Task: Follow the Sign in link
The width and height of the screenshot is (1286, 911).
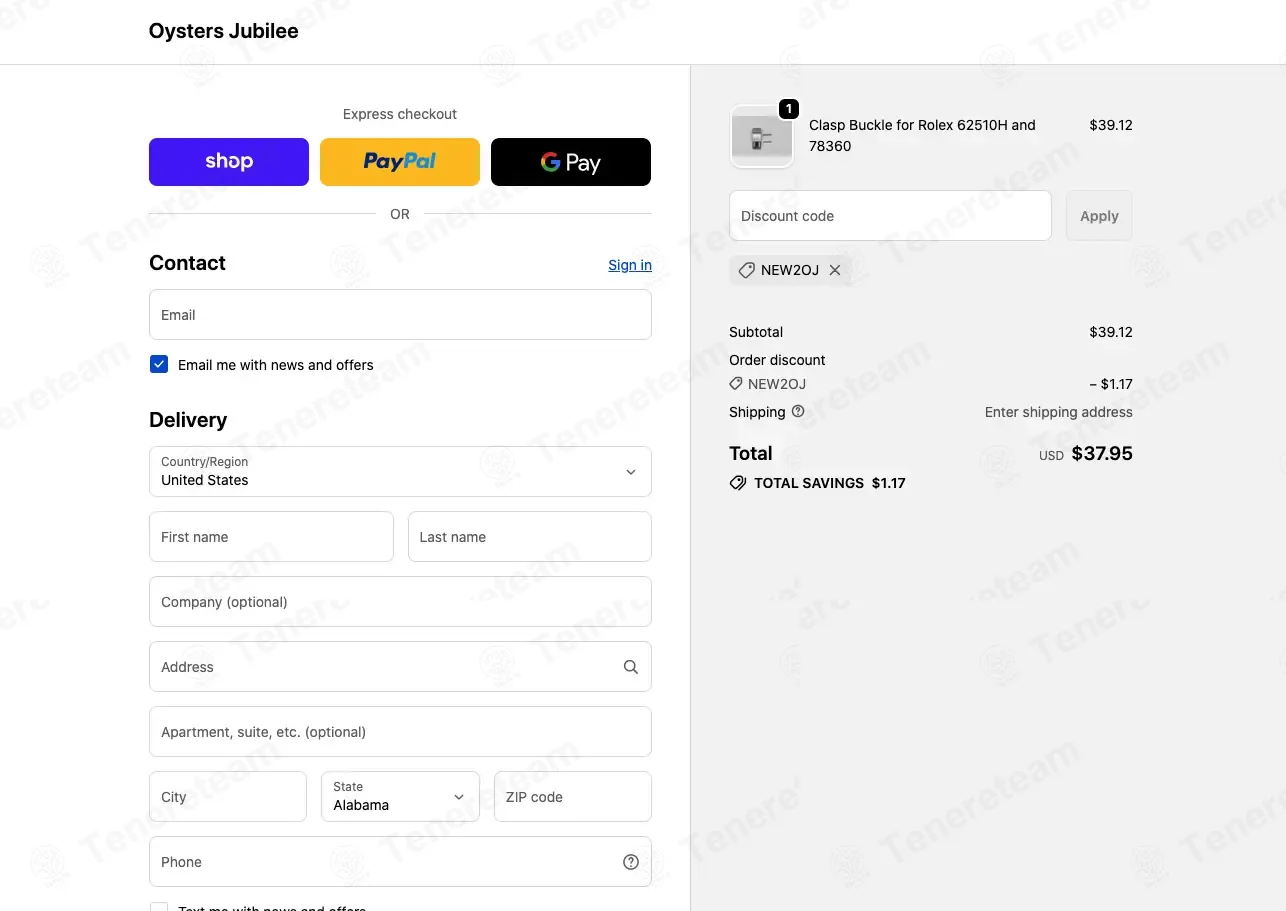Action: (630, 265)
